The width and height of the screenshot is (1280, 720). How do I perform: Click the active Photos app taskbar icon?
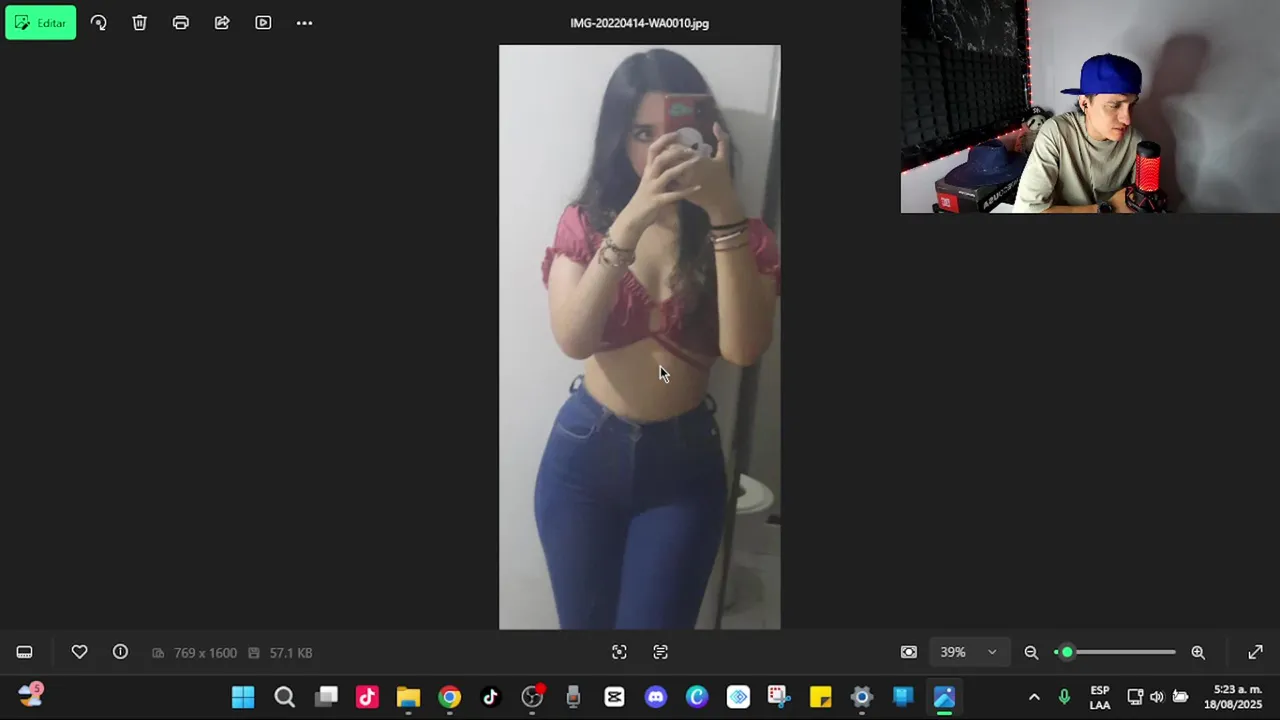click(x=944, y=697)
